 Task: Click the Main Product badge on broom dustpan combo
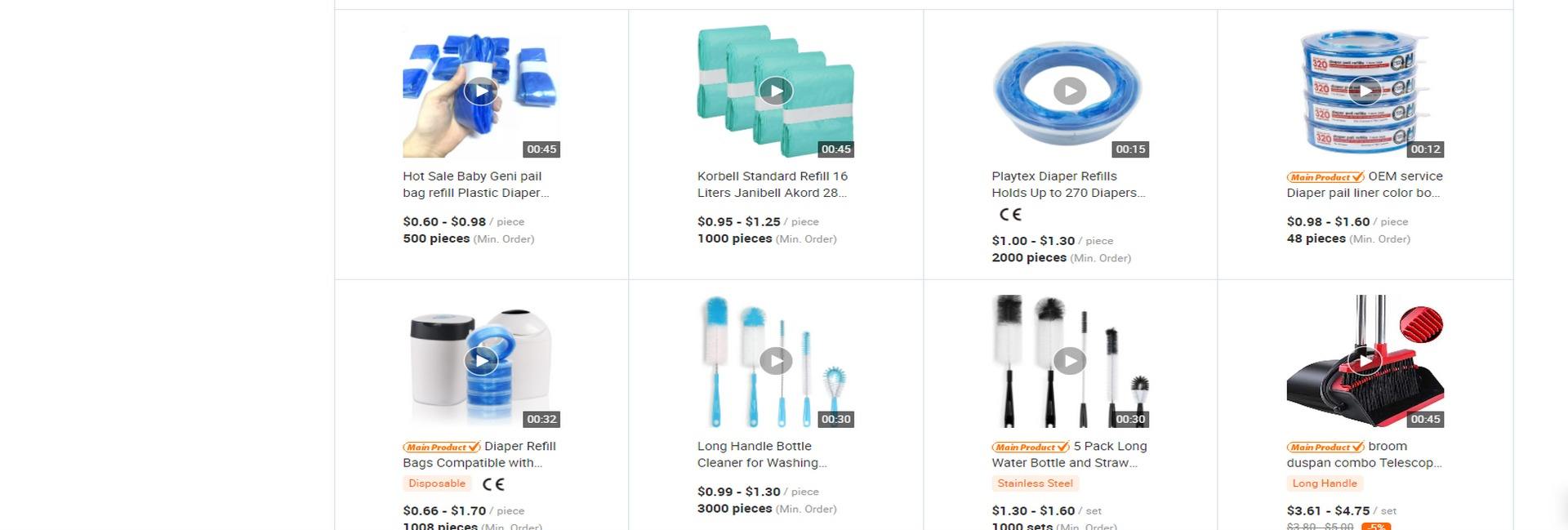1325,448
